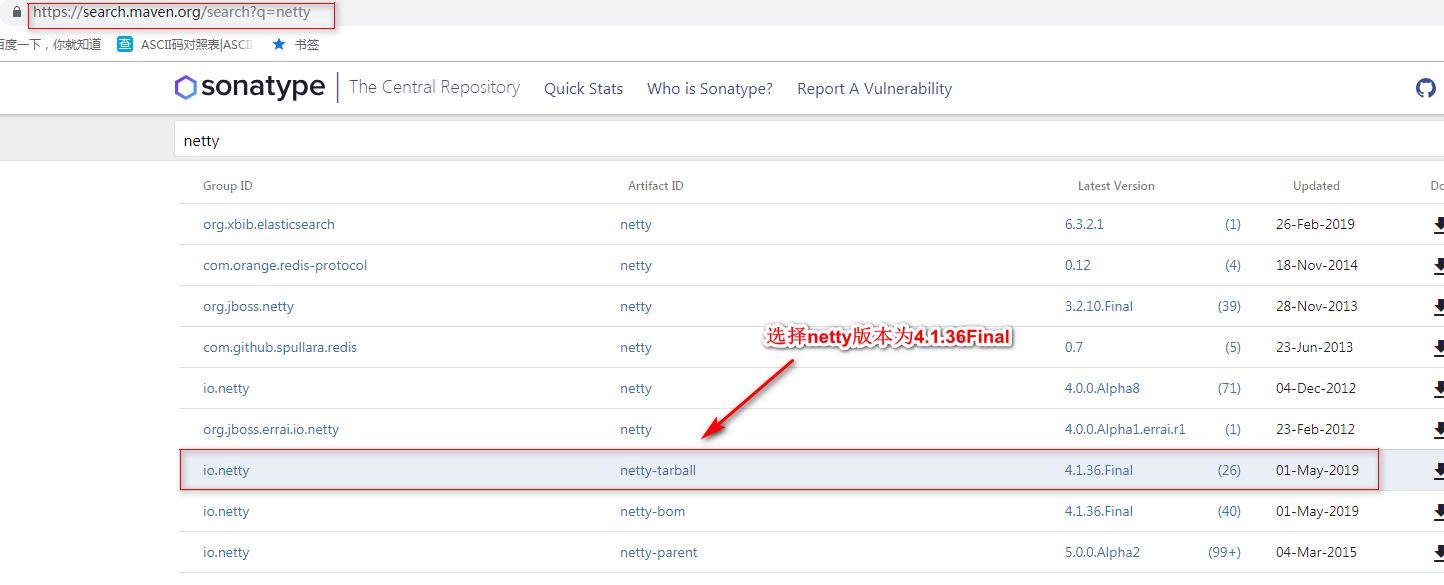Open version 6.3.2.1 link
This screenshot has width=1444, height=585.
(1084, 224)
